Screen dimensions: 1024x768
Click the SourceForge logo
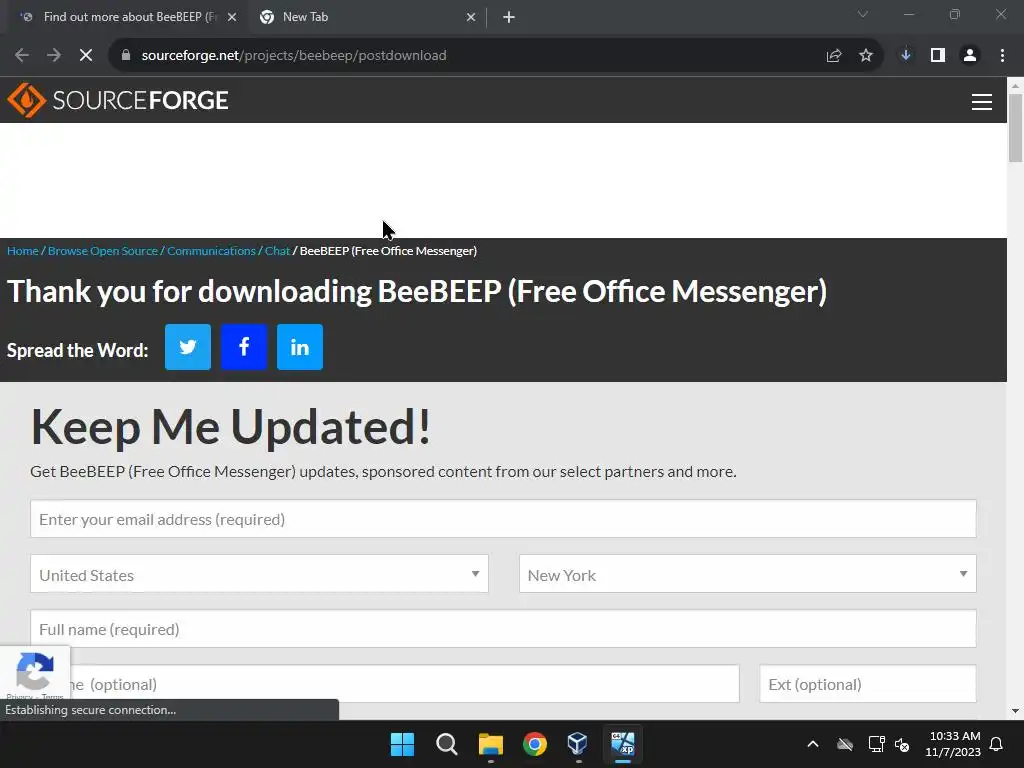(118, 100)
